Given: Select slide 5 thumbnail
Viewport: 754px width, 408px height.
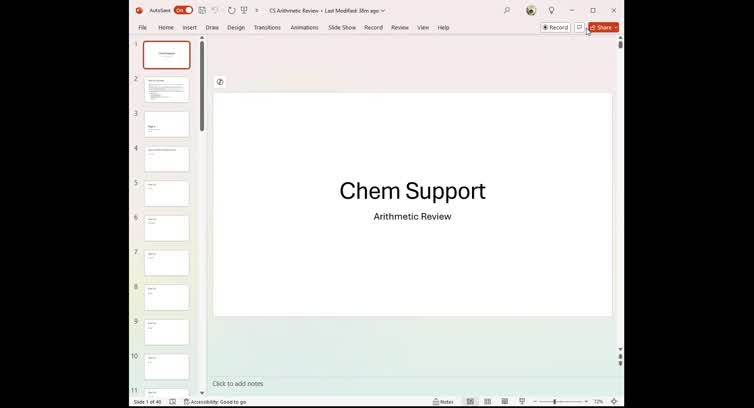Looking at the screenshot, I should click(166, 193).
